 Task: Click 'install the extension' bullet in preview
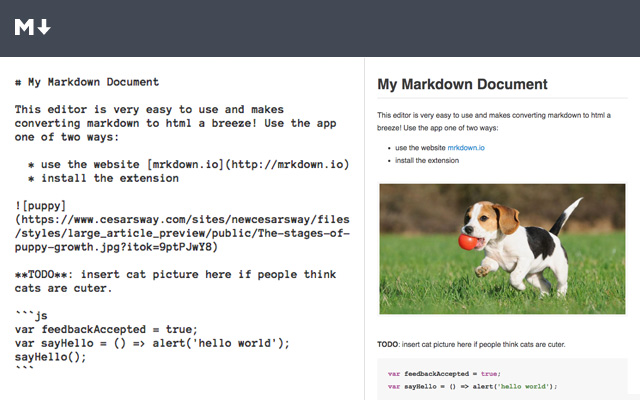[x=427, y=160]
